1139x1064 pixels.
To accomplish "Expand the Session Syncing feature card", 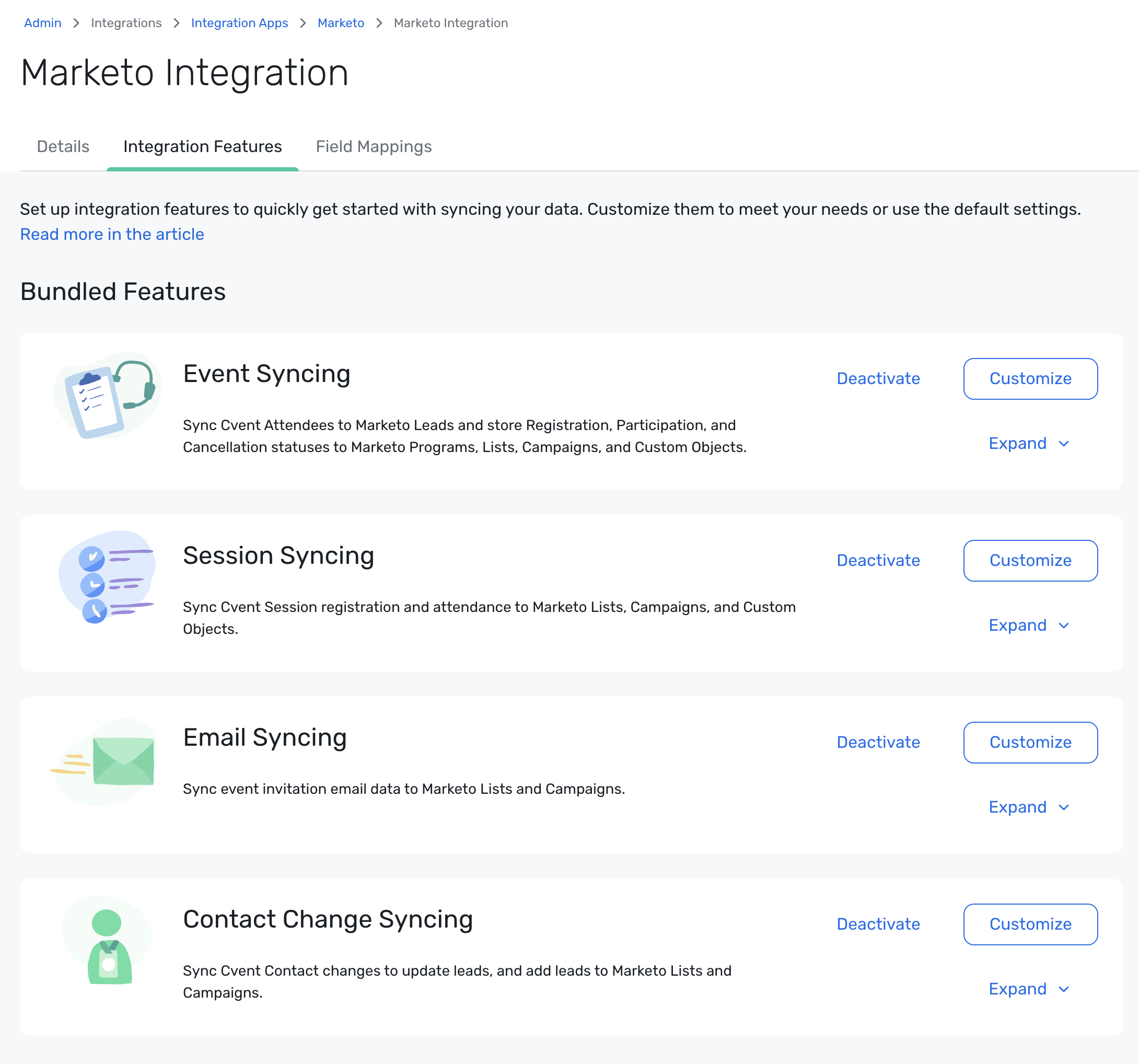I will click(1029, 625).
